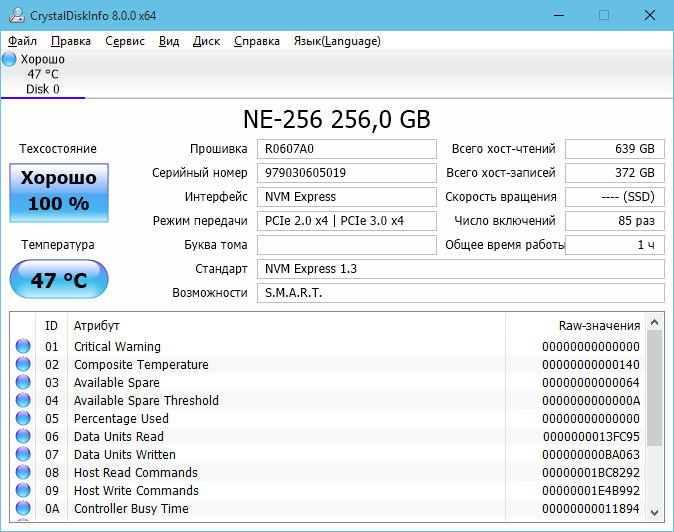Click the Интерфейс field NVM Express
Viewport: 674px width, 532px height.
347,197
